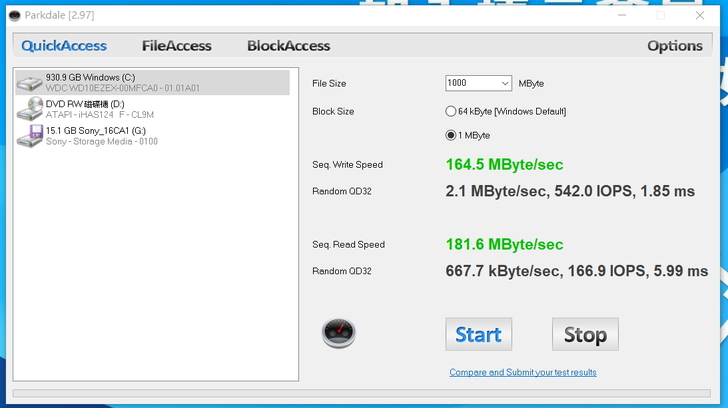Click the File Size label
The width and height of the screenshot is (728, 408).
click(x=329, y=84)
